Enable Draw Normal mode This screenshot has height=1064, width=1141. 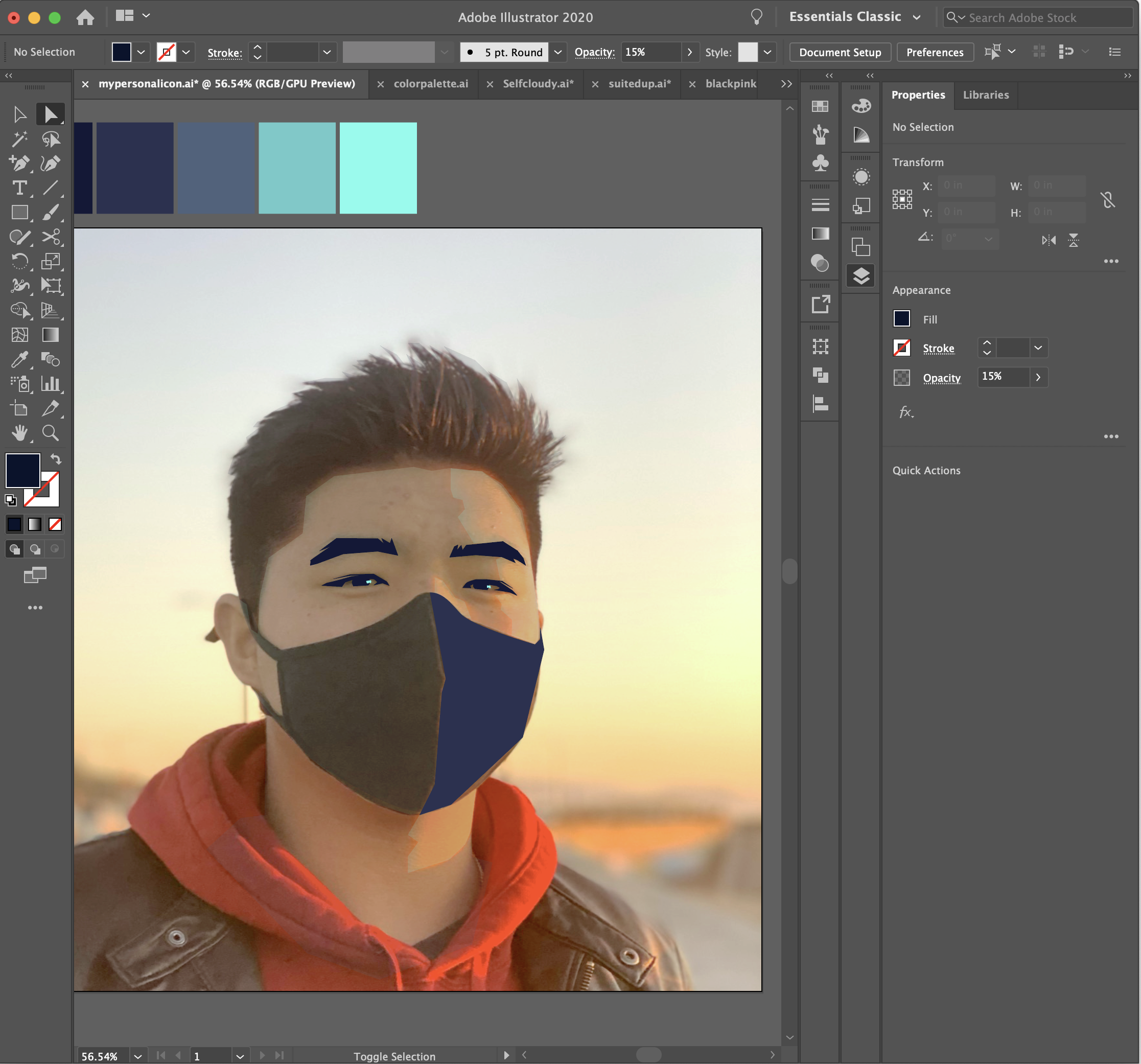(14, 549)
